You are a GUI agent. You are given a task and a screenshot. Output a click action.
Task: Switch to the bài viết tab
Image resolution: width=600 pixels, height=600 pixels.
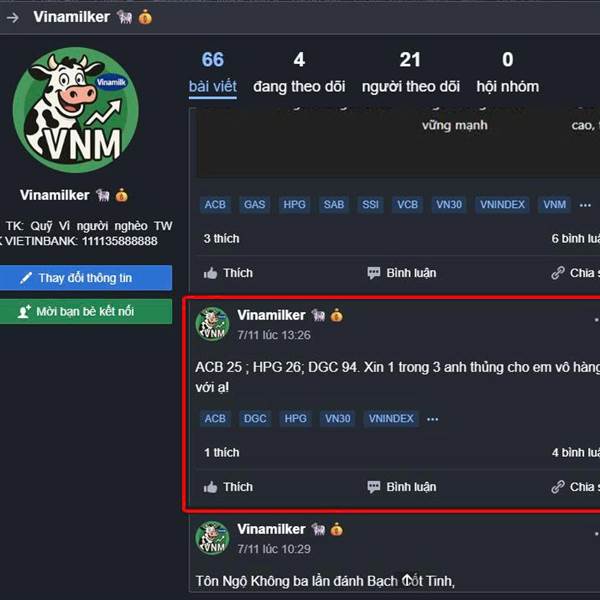coord(213,73)
